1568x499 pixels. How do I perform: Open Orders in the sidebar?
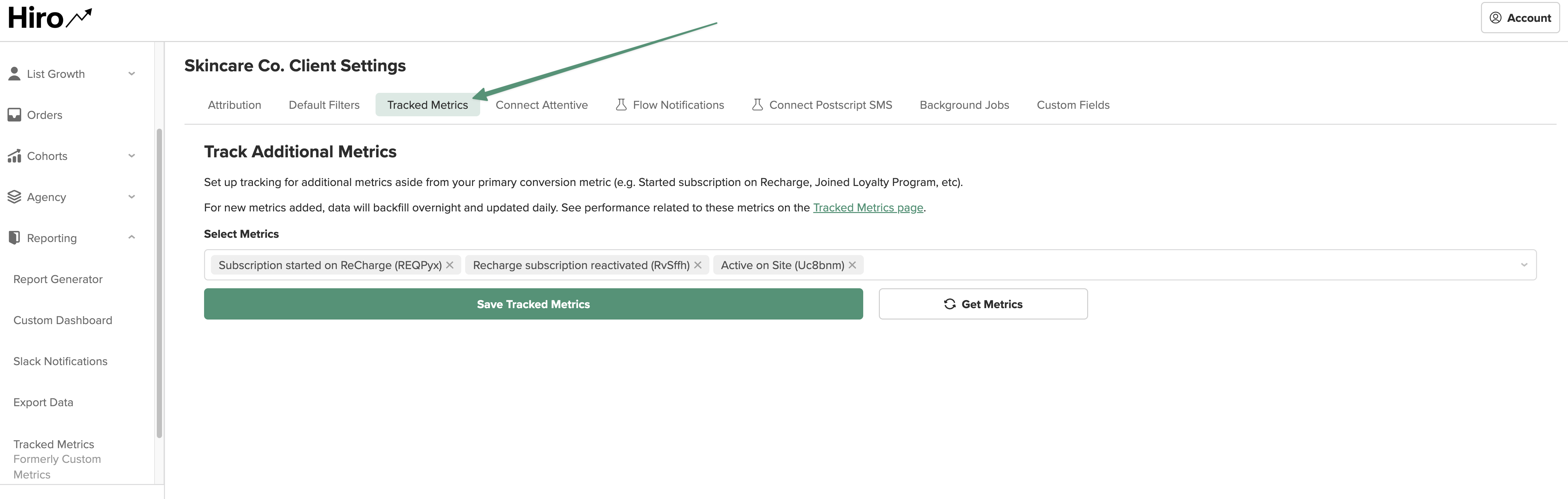coord(44,115)
